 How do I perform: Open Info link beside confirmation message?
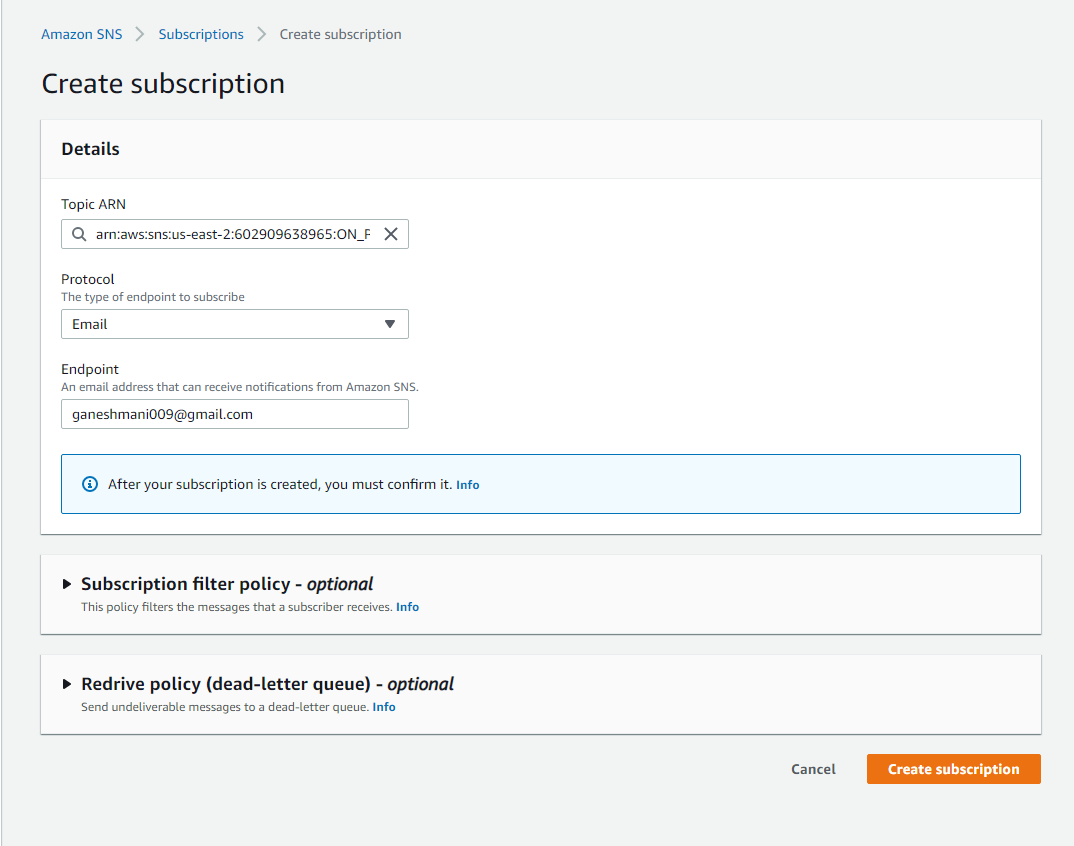[x=467, y=485]
